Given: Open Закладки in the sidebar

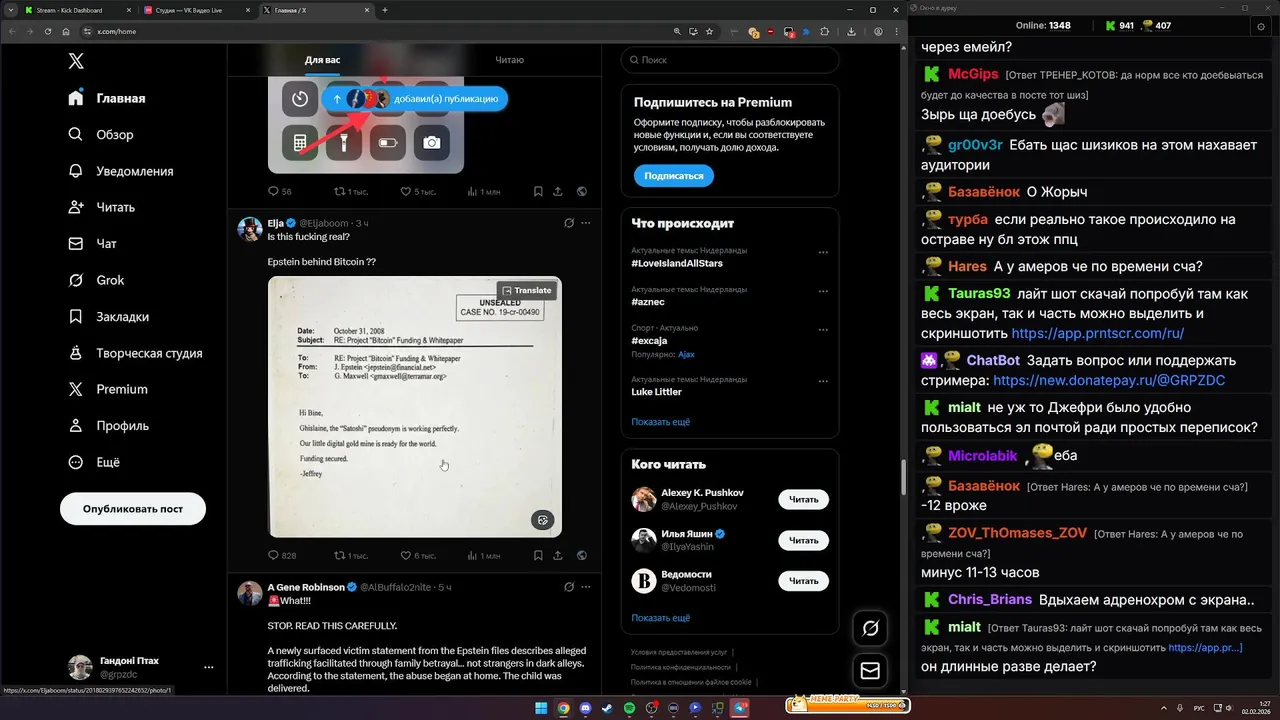Looking at the screenshot, I should 108,316.
